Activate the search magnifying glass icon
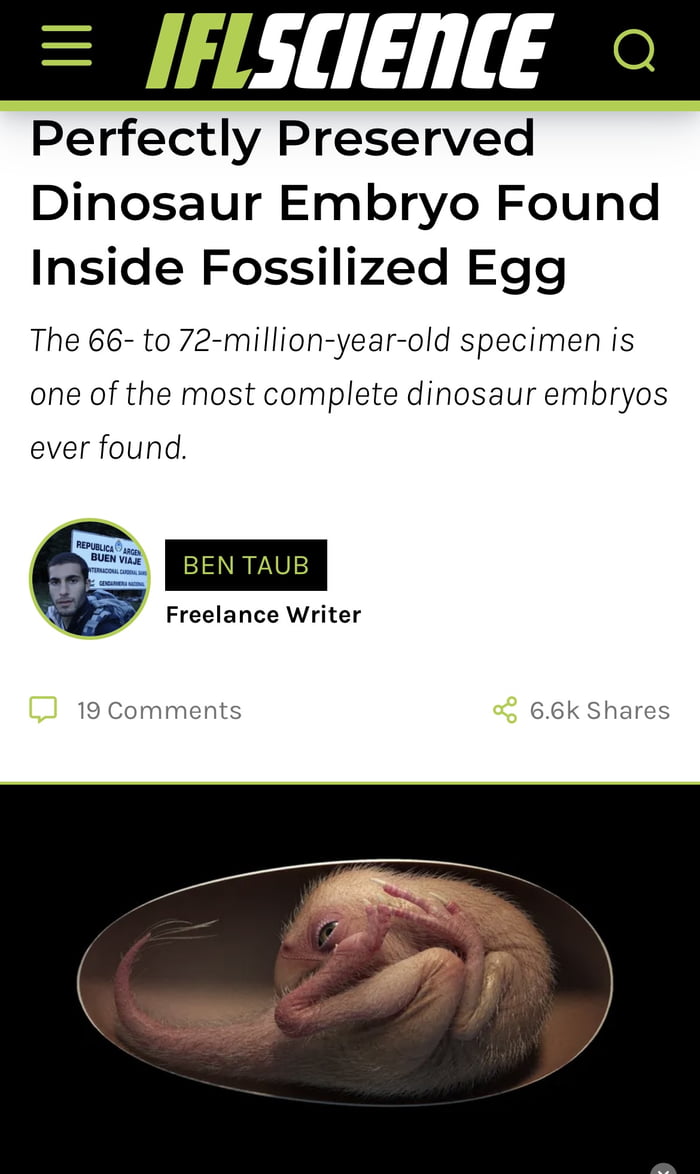 (634, 48)
